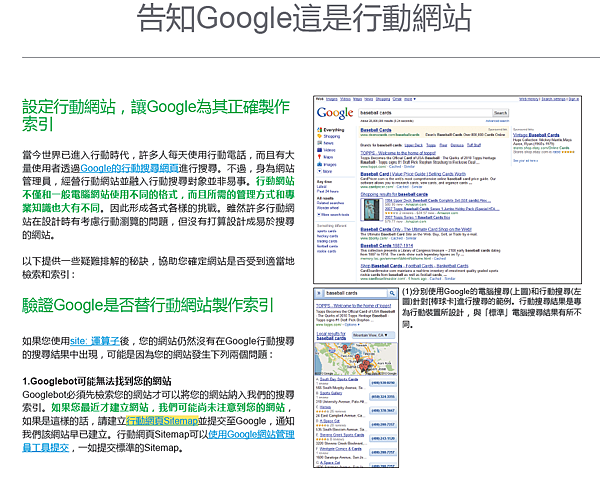The height and width of the screenshot is (479, 600).
Task: Click the mobile baseball cards search screenshot
Action: [x=356, y=378]
